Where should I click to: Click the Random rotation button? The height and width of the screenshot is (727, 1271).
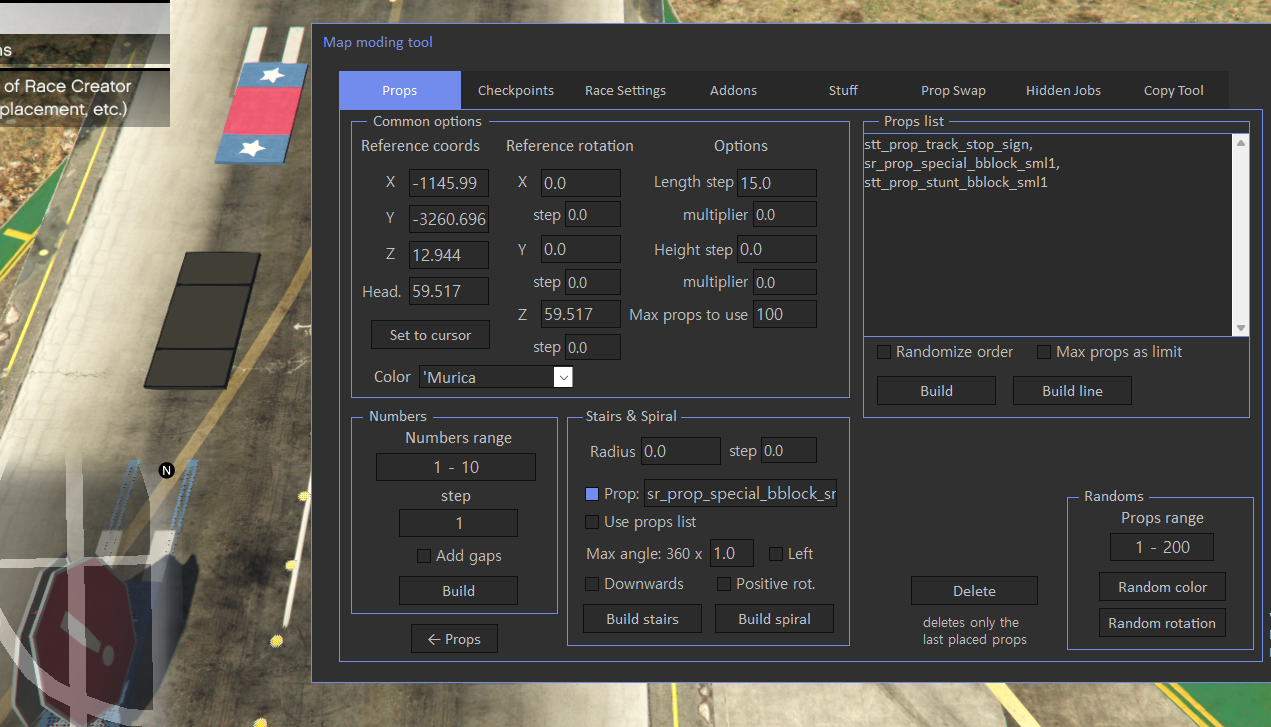[x=1162, y=623]
